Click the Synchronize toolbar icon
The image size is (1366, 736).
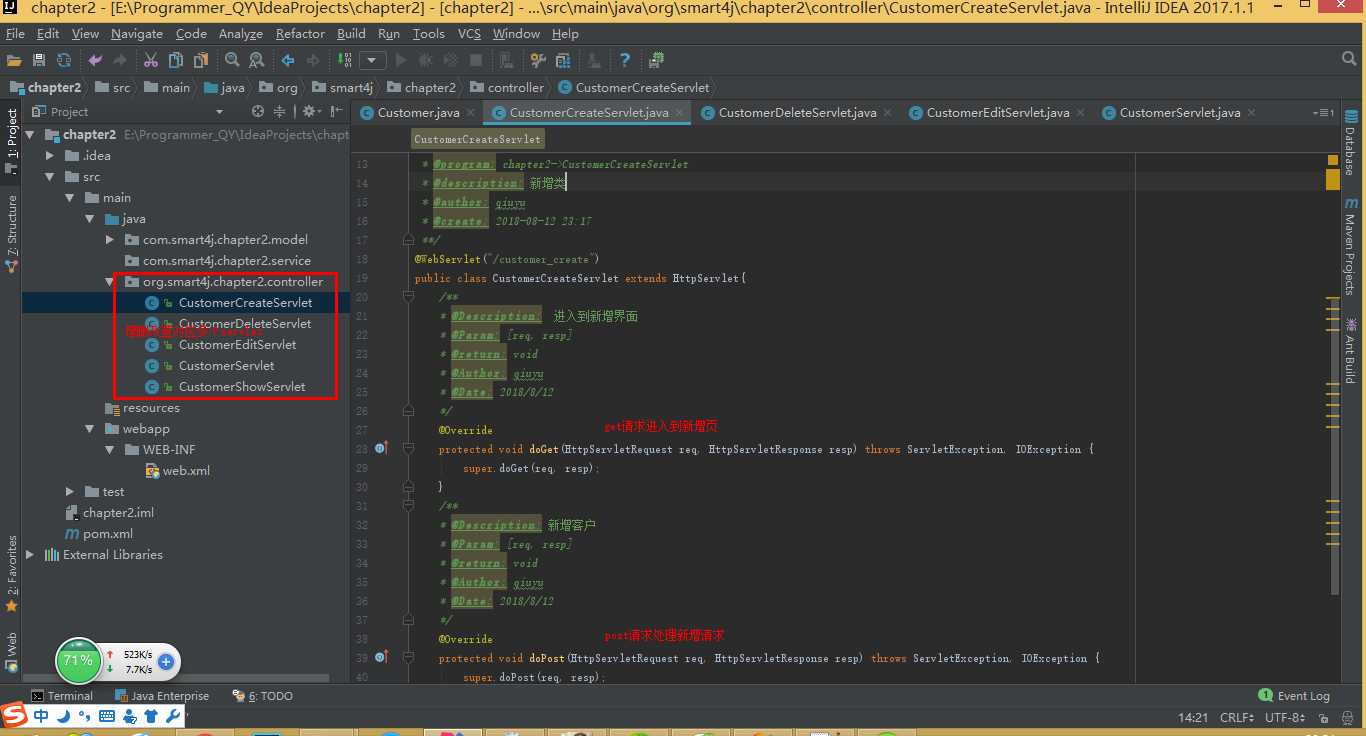pos(63,60)
